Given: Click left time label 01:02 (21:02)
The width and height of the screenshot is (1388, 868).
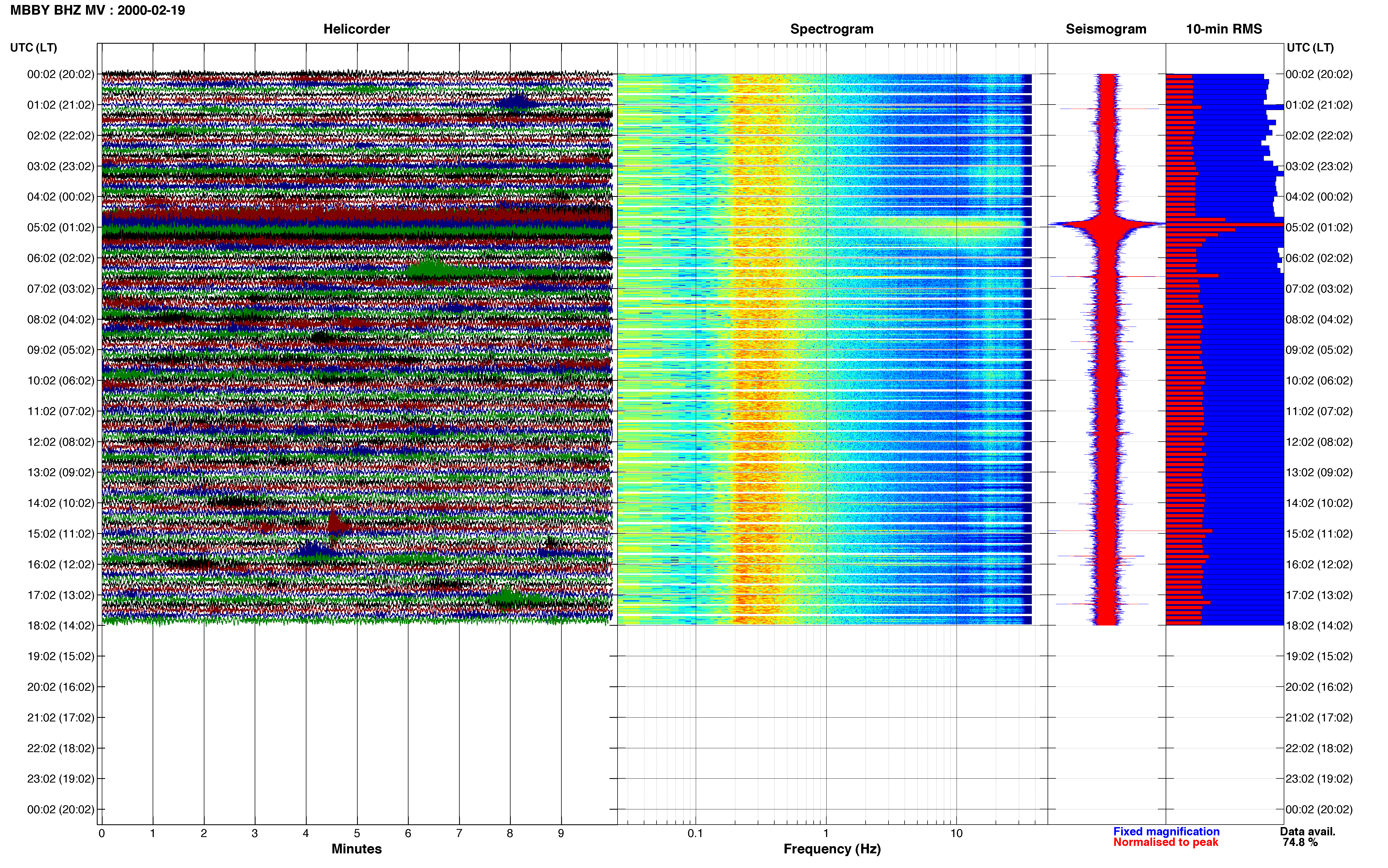Looking at the screenshot, I should tap(60, 105).
